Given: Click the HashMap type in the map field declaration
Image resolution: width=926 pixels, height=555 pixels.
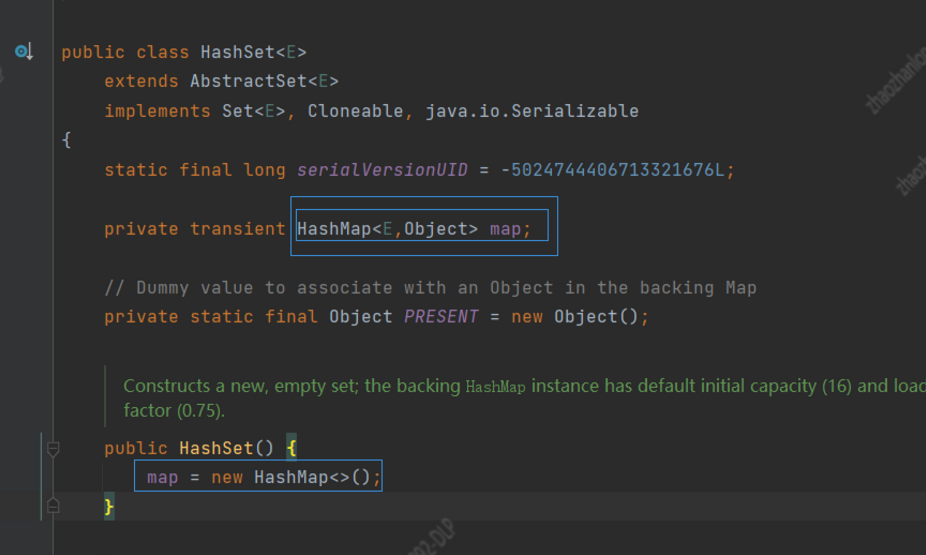Looking at the screenshot, I should 333,229.
